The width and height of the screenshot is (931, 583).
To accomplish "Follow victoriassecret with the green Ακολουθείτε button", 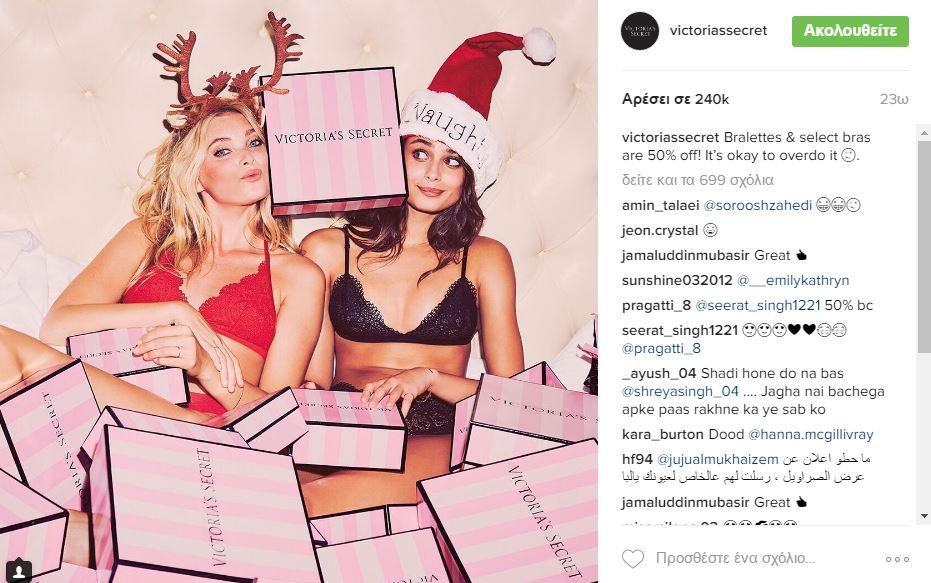I will pos(850,31).
